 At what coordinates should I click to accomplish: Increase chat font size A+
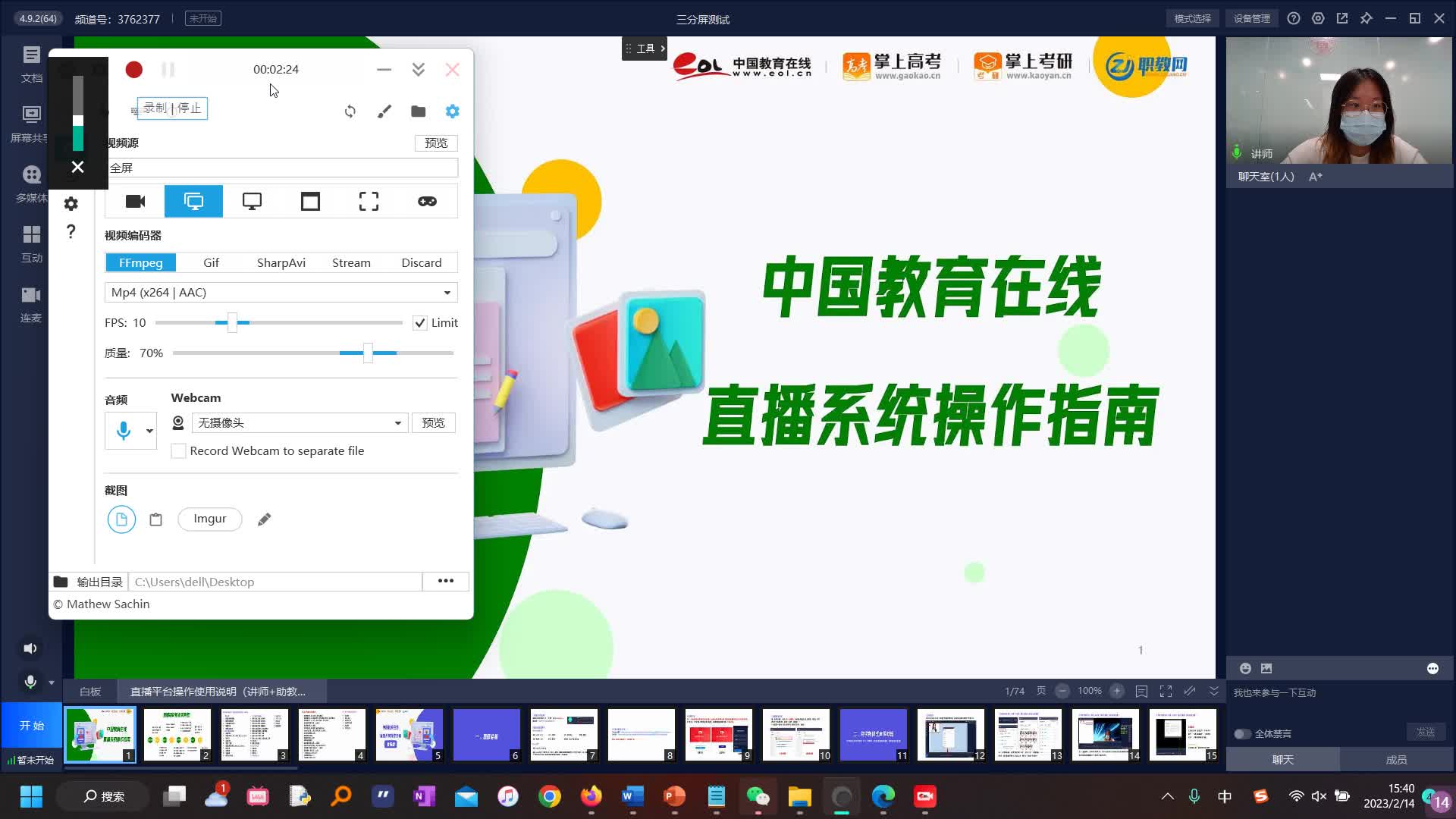click(x=1316, y=177)
